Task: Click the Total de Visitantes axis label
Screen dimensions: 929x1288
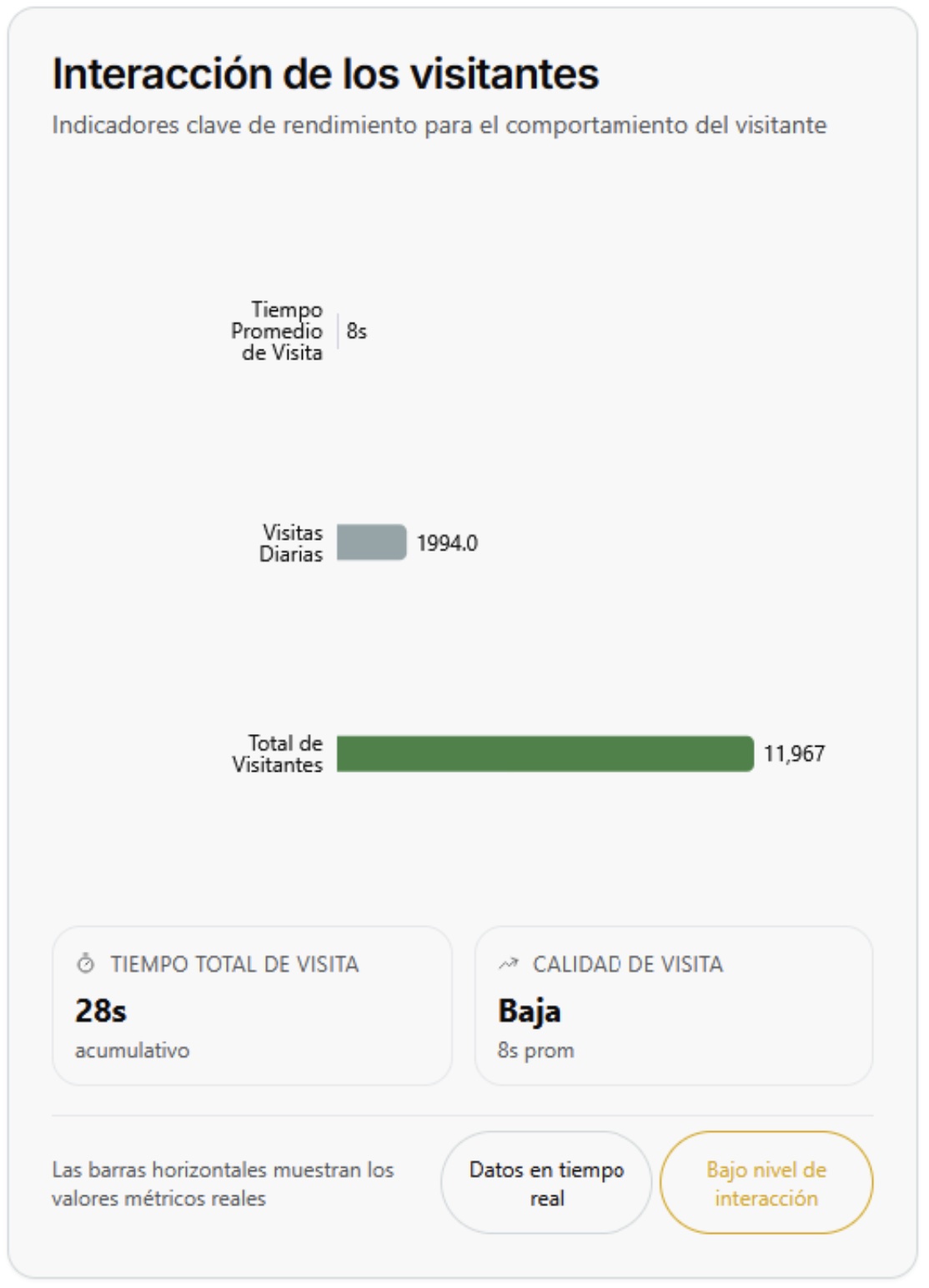Action: pos(278,753)
